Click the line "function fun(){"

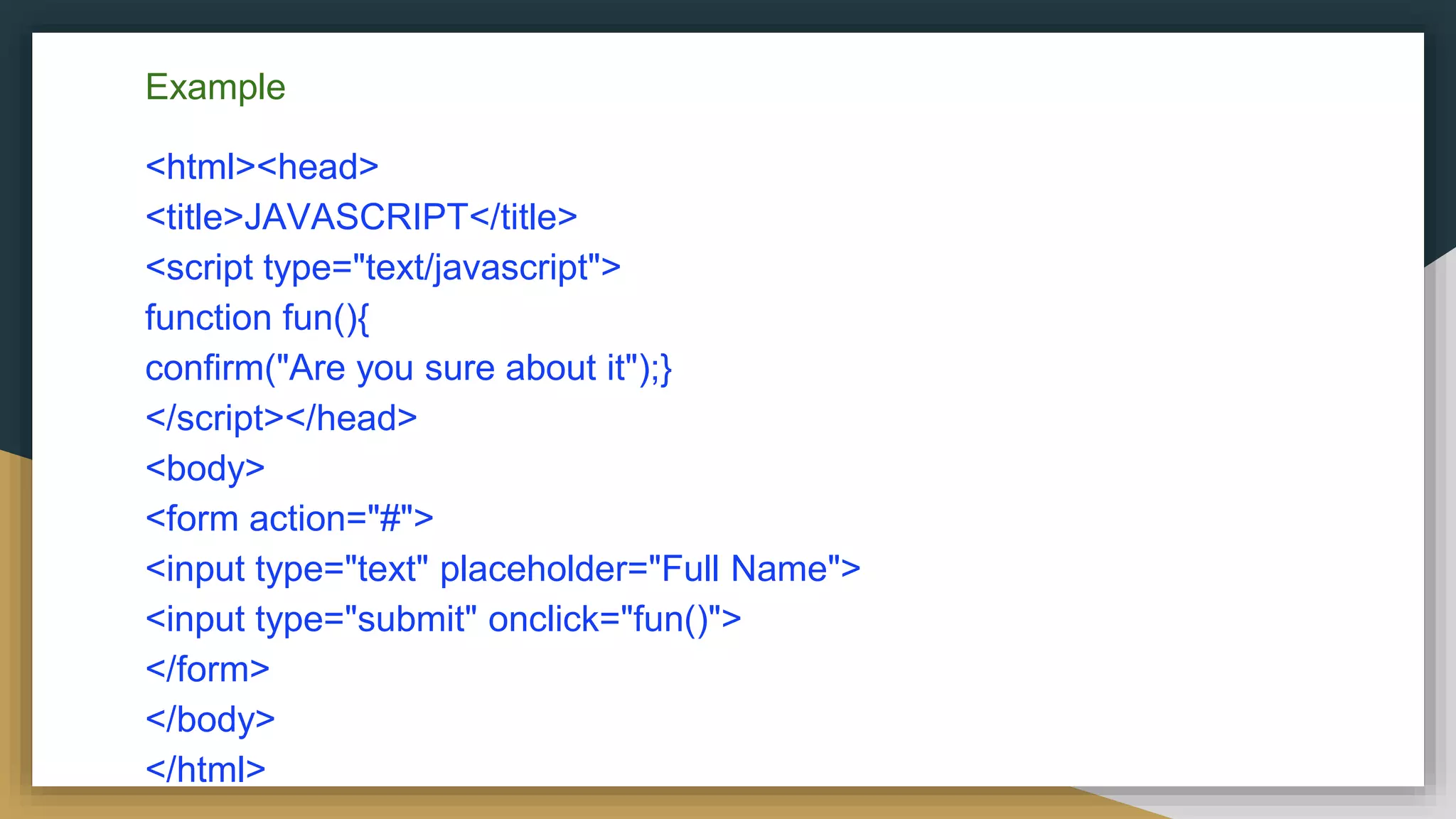point(257,318)
